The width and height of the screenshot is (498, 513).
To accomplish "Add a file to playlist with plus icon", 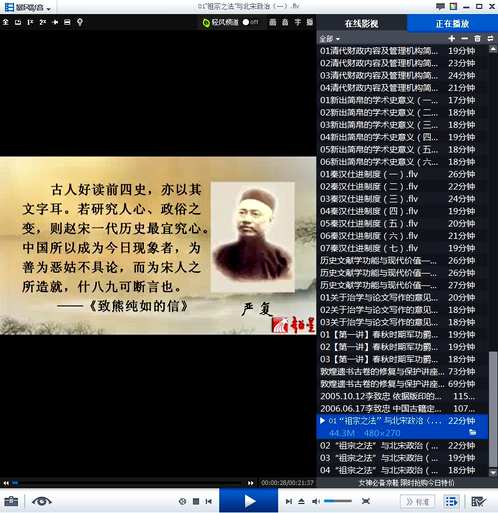I will 452,39.
